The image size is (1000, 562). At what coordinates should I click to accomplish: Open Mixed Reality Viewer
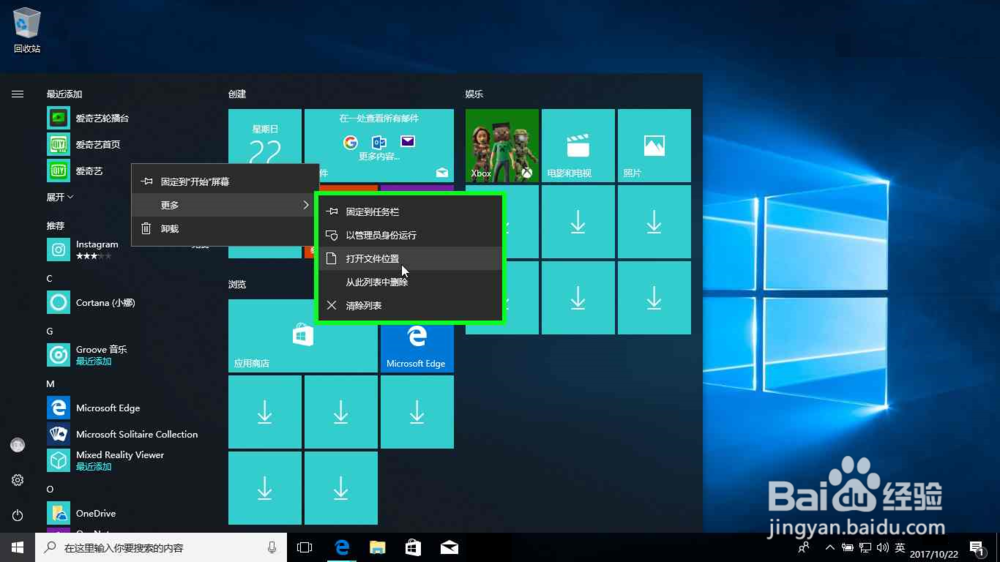[105, 460]
